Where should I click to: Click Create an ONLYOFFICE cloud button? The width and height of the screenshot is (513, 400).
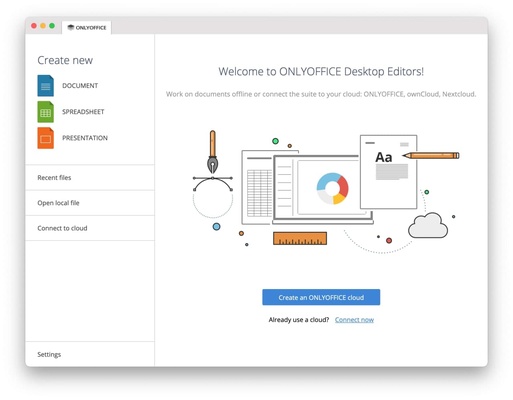pos(321,297)
